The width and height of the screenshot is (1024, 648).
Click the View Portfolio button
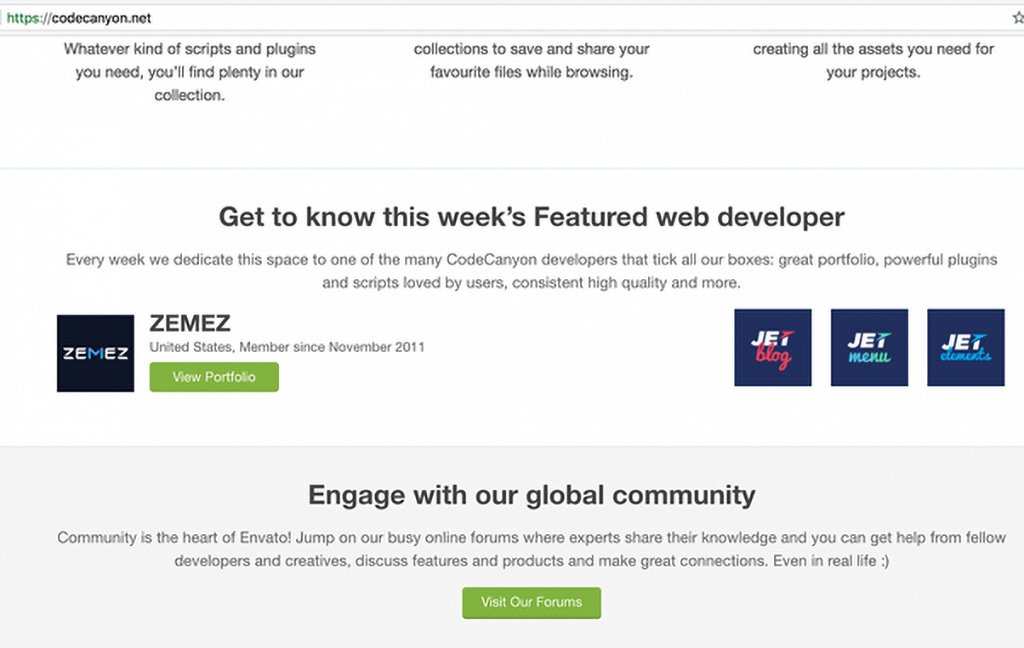point(214,377)
